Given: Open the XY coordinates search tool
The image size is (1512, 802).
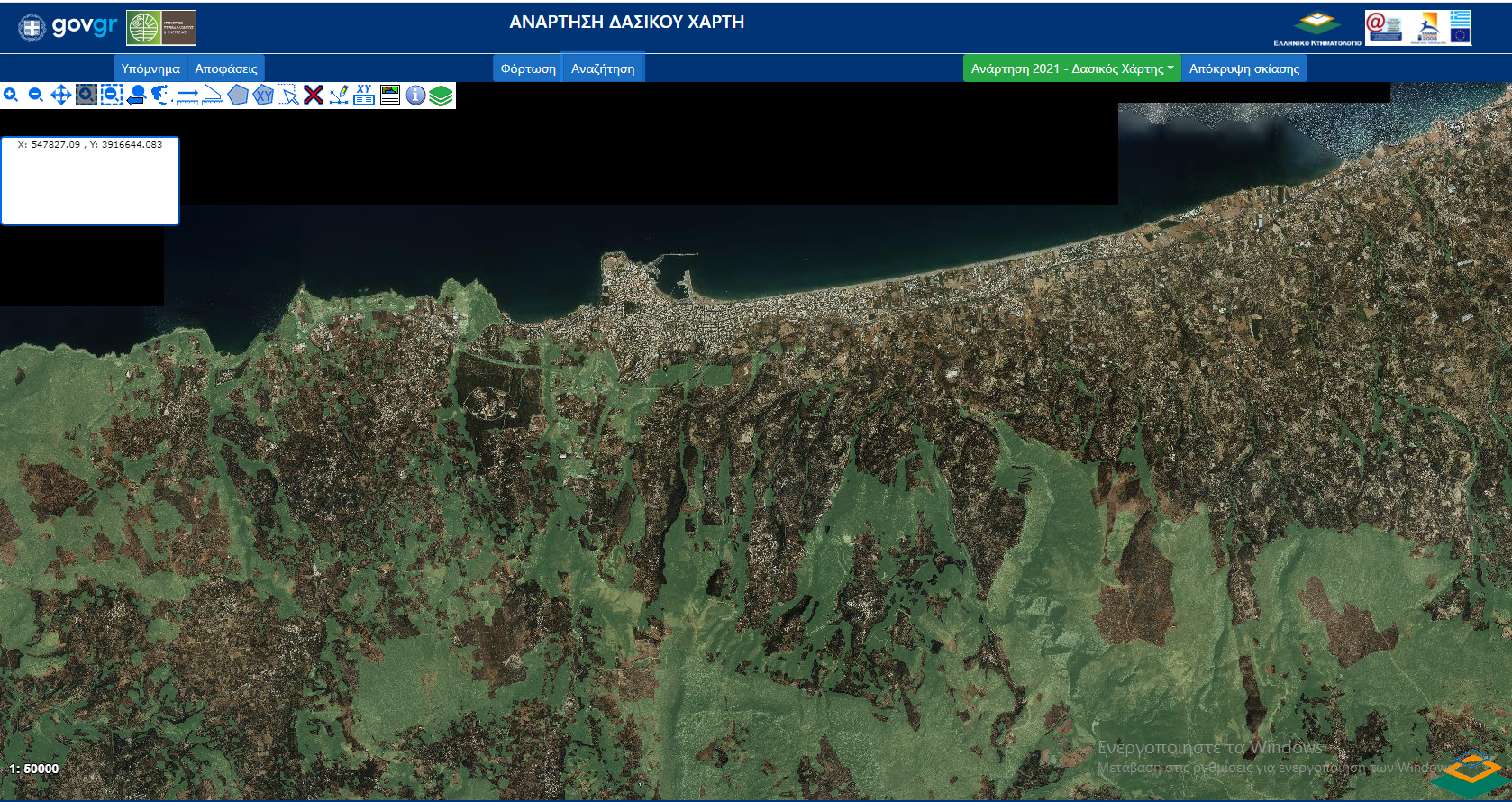Looking at the screenshot, I should coord(364,95).
